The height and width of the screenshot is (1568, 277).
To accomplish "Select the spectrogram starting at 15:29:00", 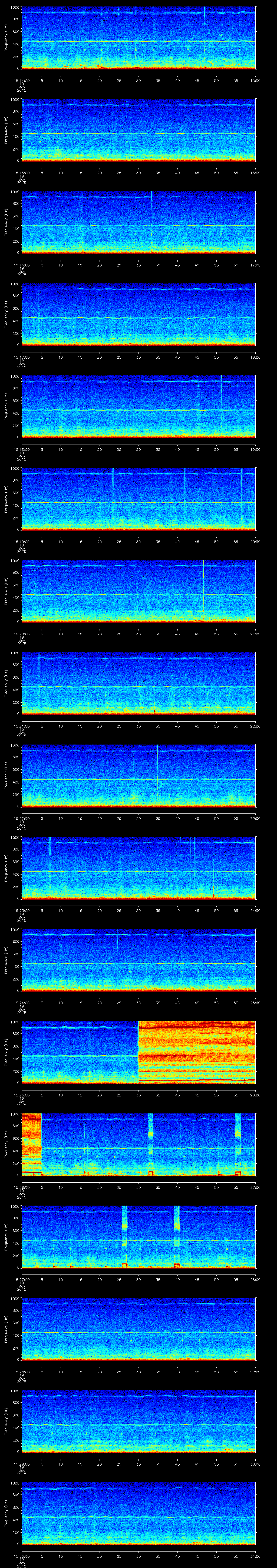I will coord(138,1421).
